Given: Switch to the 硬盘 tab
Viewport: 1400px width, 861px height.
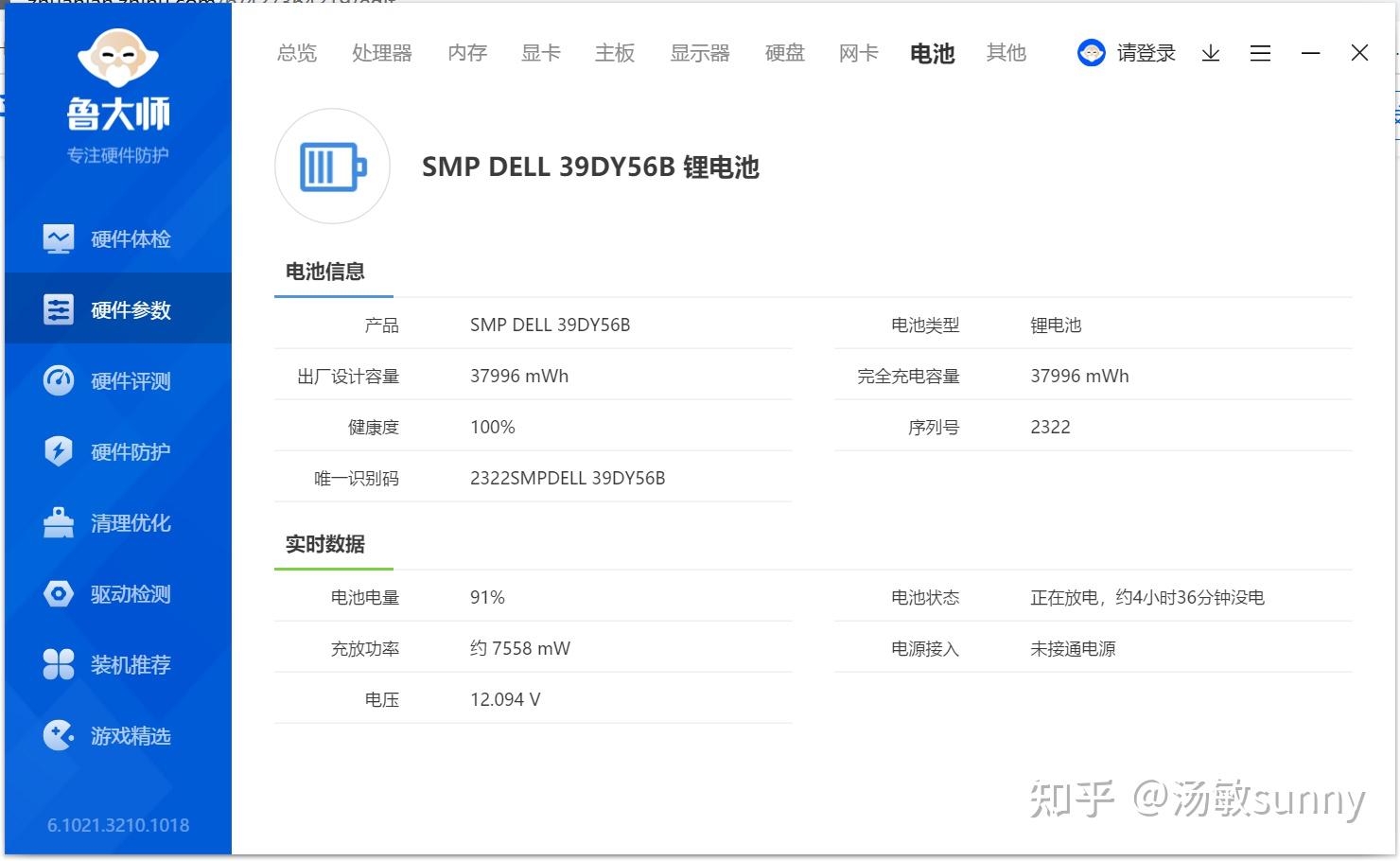Looking at the screenshot, I should [x=783, y=53].
